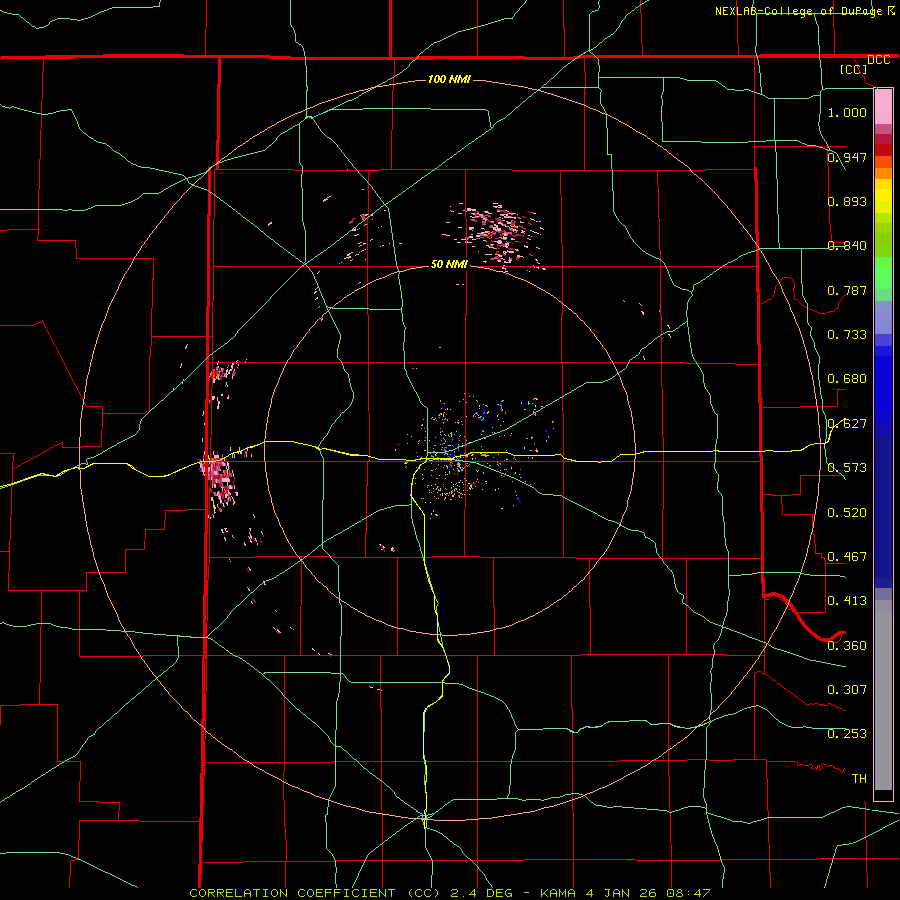Screen dimensions: 900x900
Task: Select the 0.627 legend value
Action: (x=847, y=424)
